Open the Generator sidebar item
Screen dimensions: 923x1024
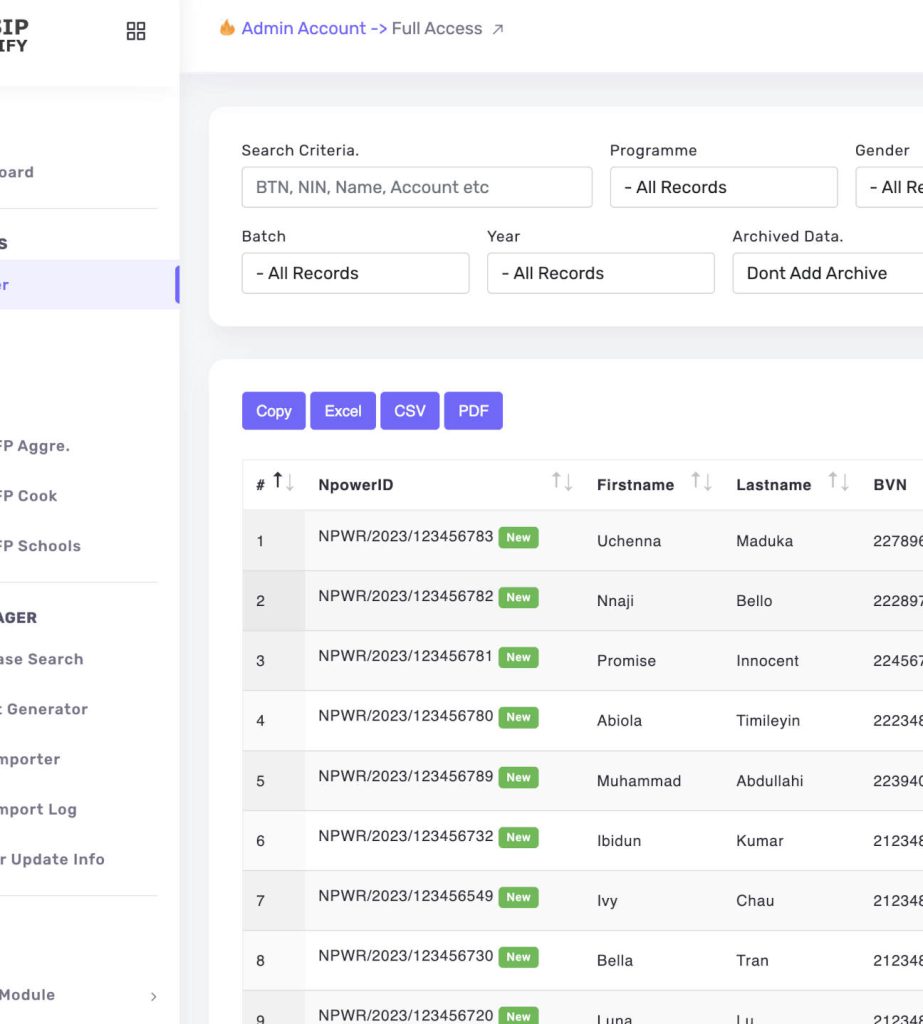(46, 709)
